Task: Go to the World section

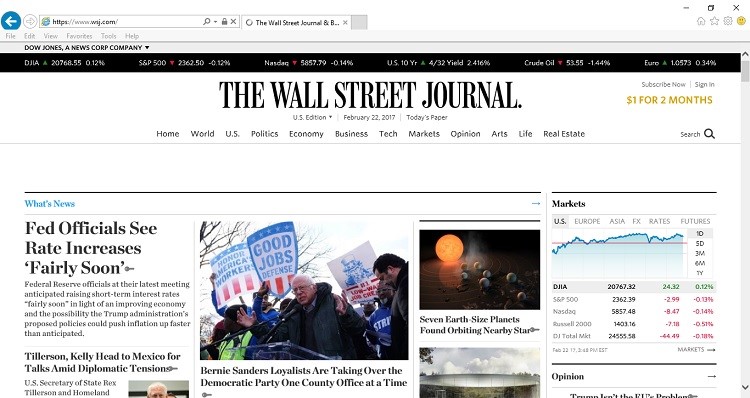Action: coord(202,134)
